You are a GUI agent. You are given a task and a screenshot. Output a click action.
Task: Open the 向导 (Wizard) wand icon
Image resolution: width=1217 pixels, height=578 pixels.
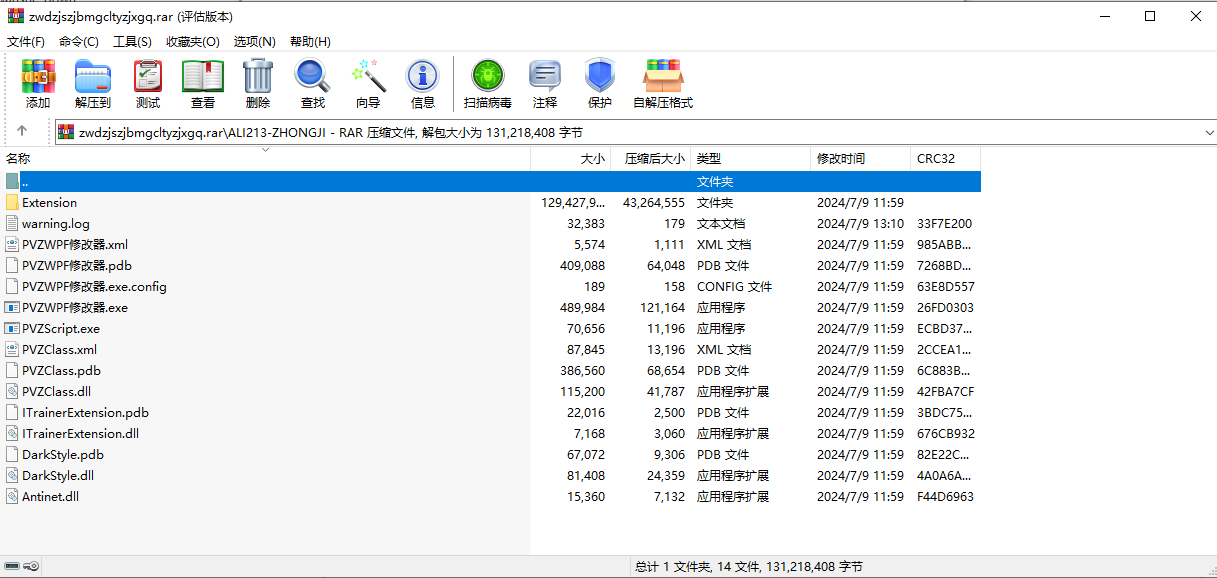click(368, 76)
